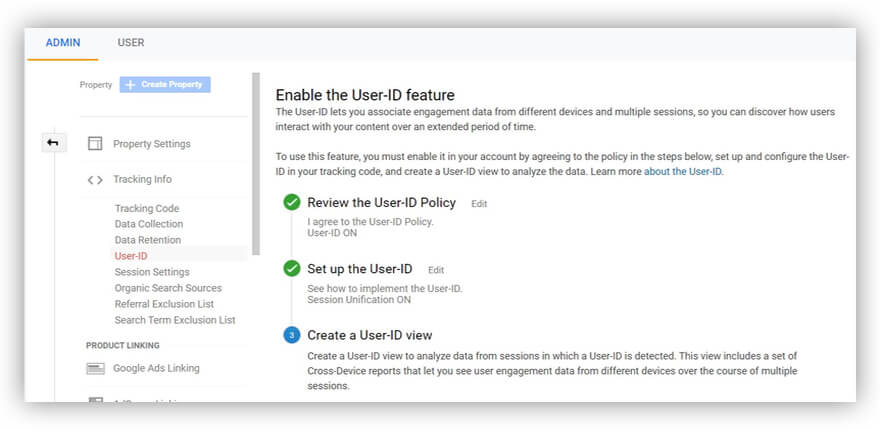Screen dimensions: 880x430
Task: Open Data Retention settings
Action: click(148, 240)
